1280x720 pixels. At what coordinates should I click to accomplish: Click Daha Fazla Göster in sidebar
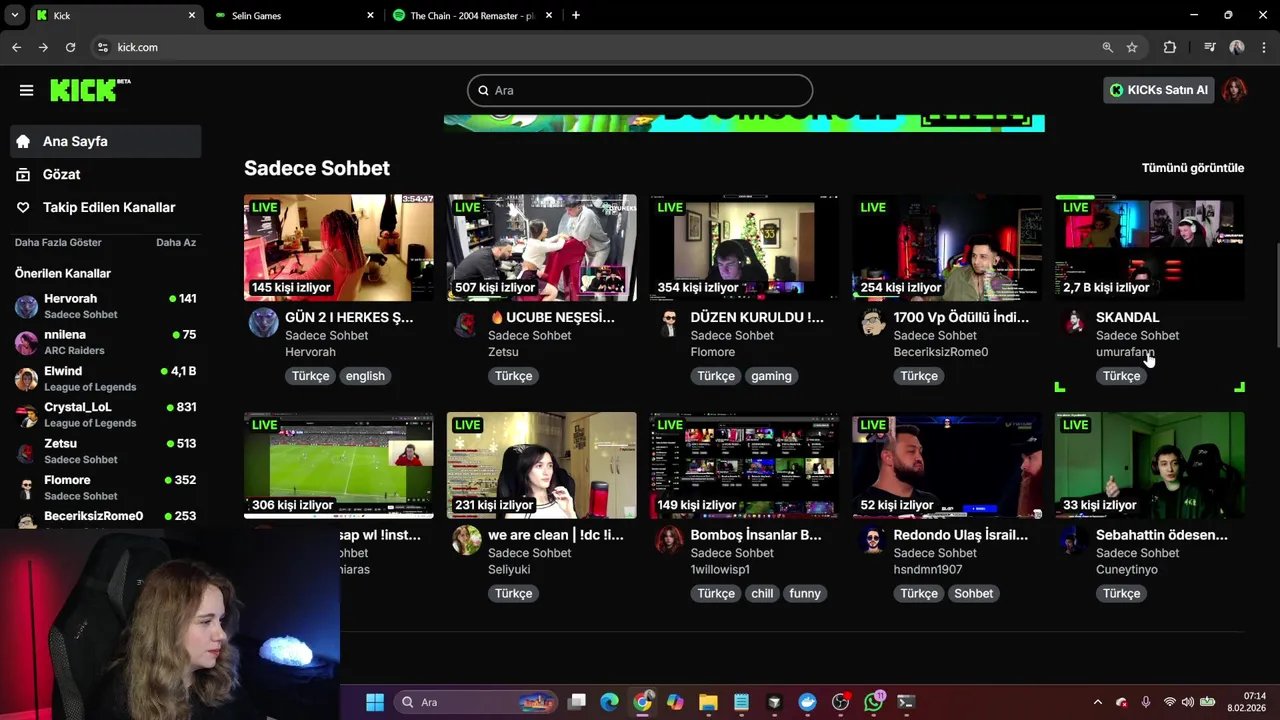tap(58, 242)
